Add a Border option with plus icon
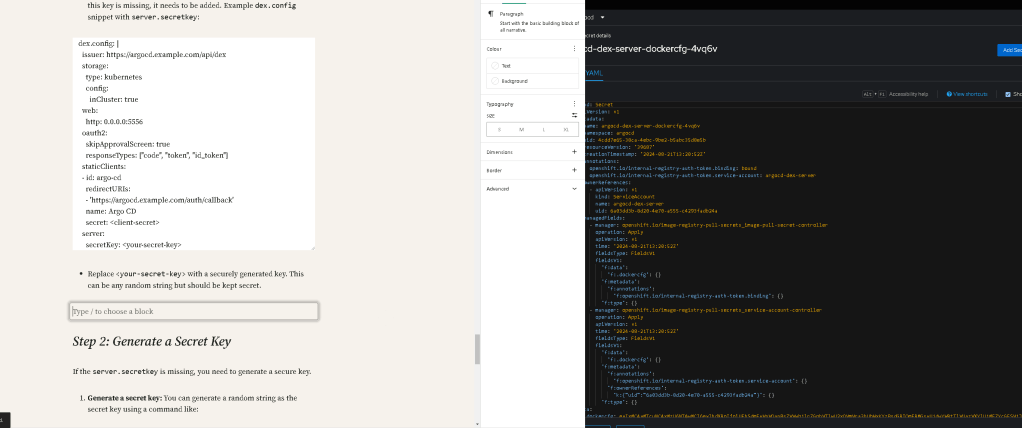The height and width of the screenshot is (428, 1022). [x=574, y=170]
